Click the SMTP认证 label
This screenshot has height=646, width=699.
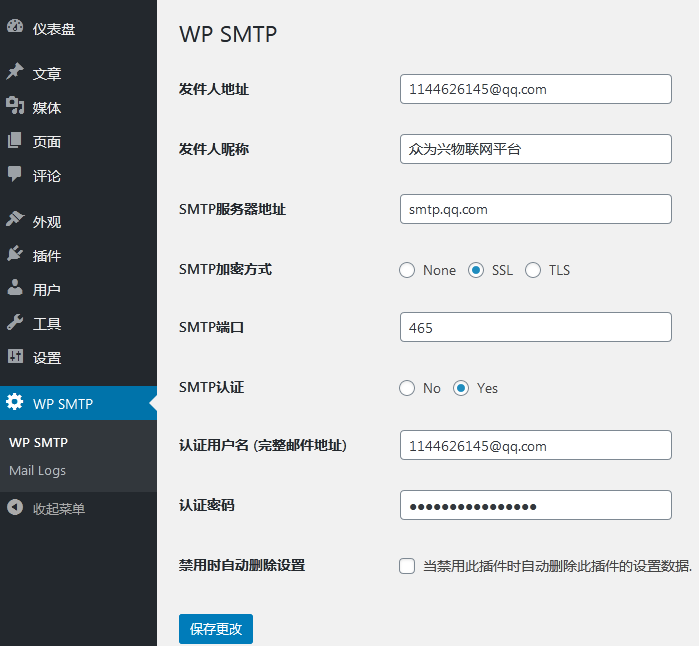click(x=211, y=387)
